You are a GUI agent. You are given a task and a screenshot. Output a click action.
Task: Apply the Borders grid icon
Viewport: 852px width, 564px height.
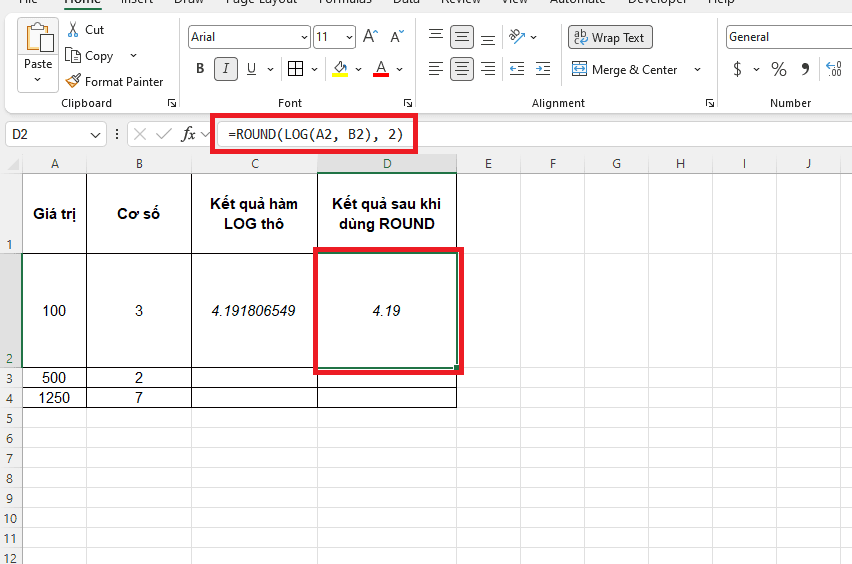tap(296, 68)
